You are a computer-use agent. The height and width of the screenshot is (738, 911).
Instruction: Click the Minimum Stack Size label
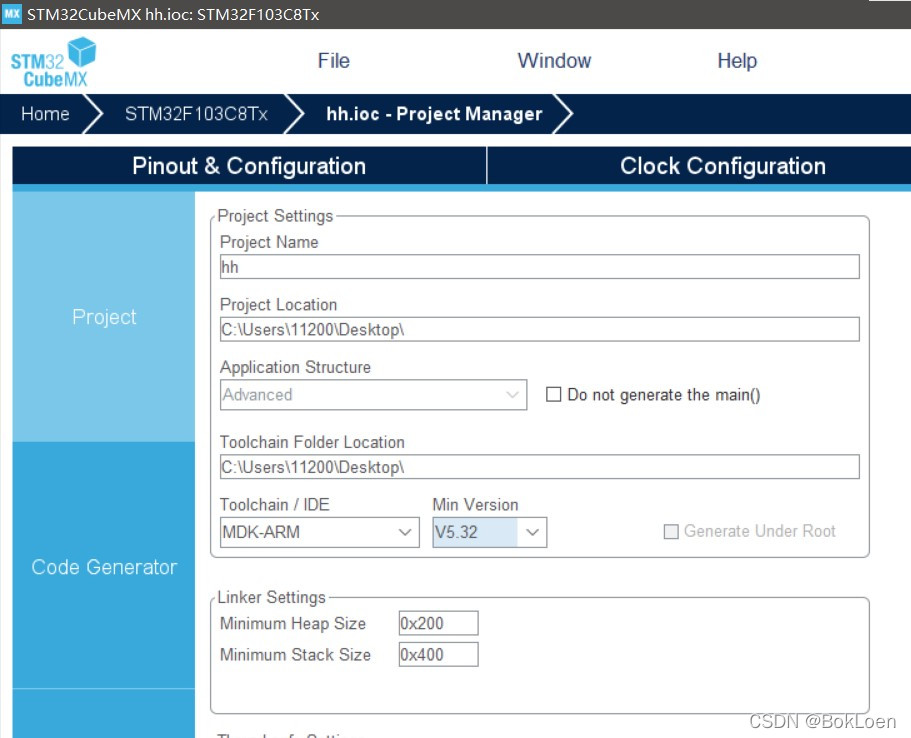coord(295,654)
